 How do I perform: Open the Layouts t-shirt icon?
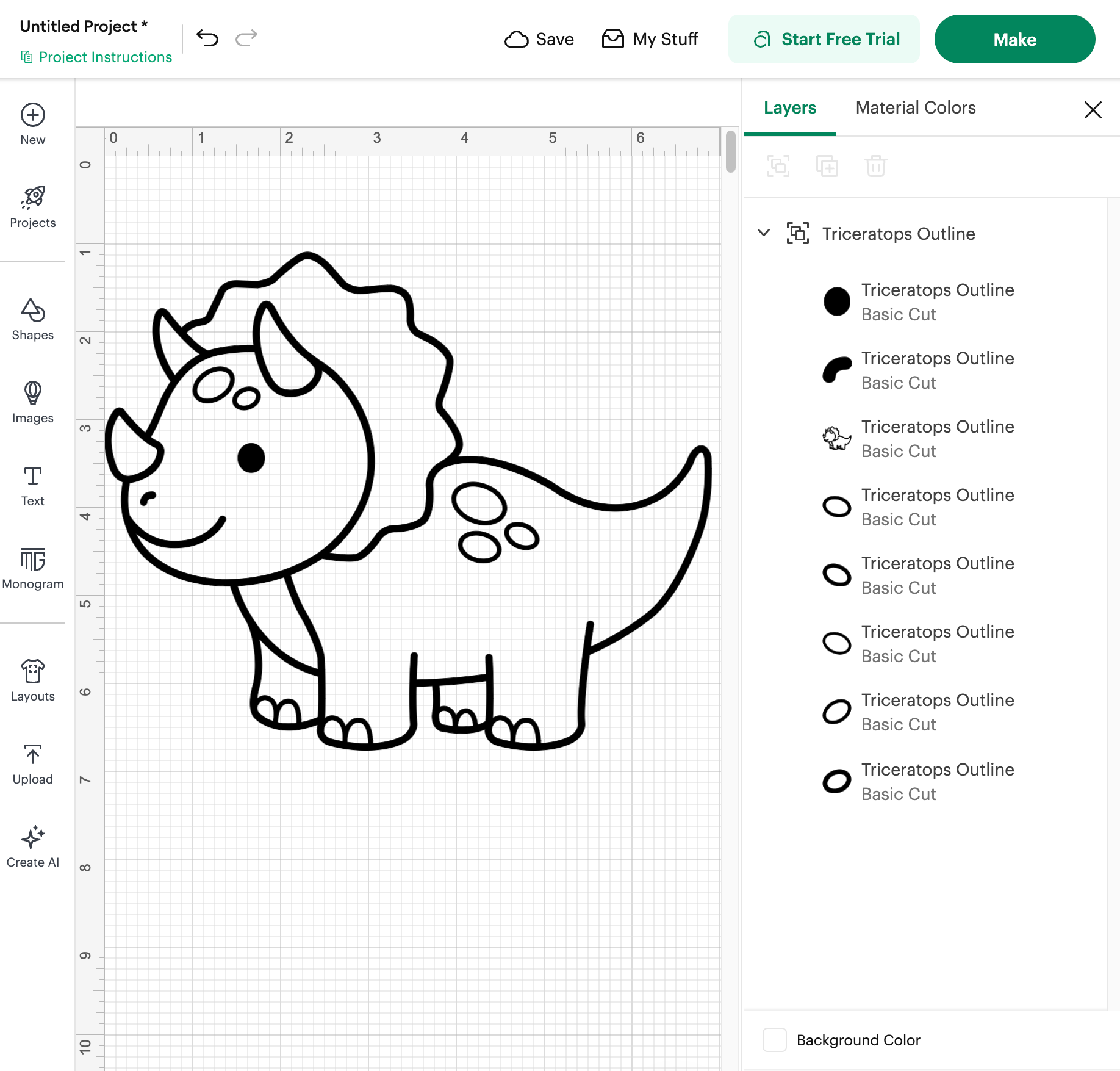(33, 671)
